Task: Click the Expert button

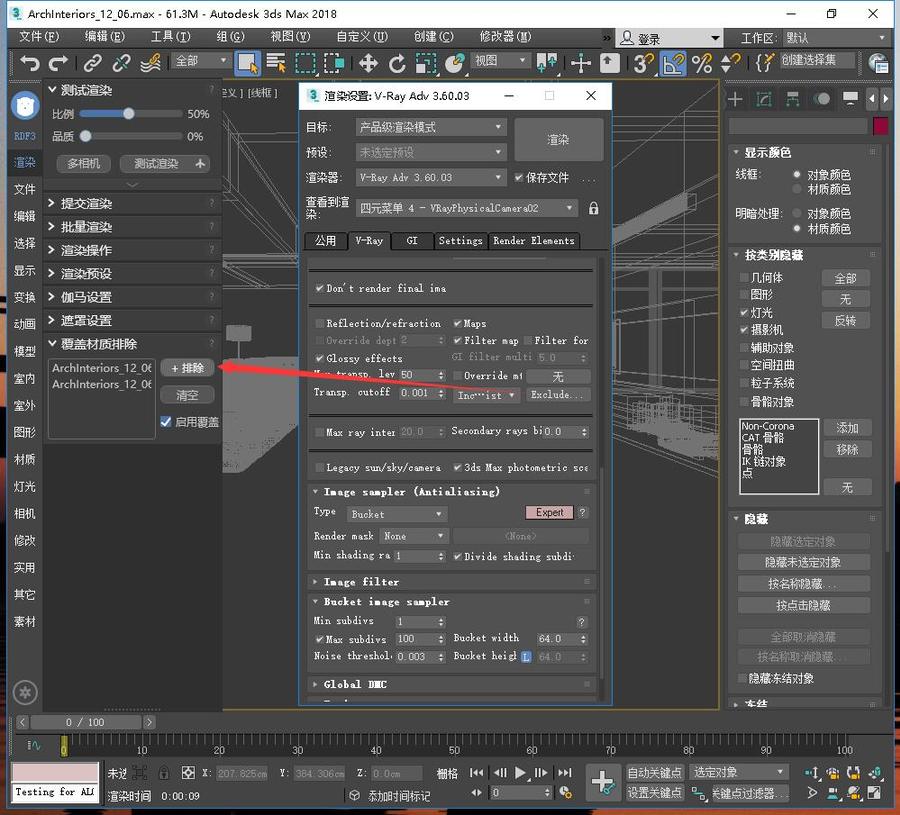Action: 549,512
